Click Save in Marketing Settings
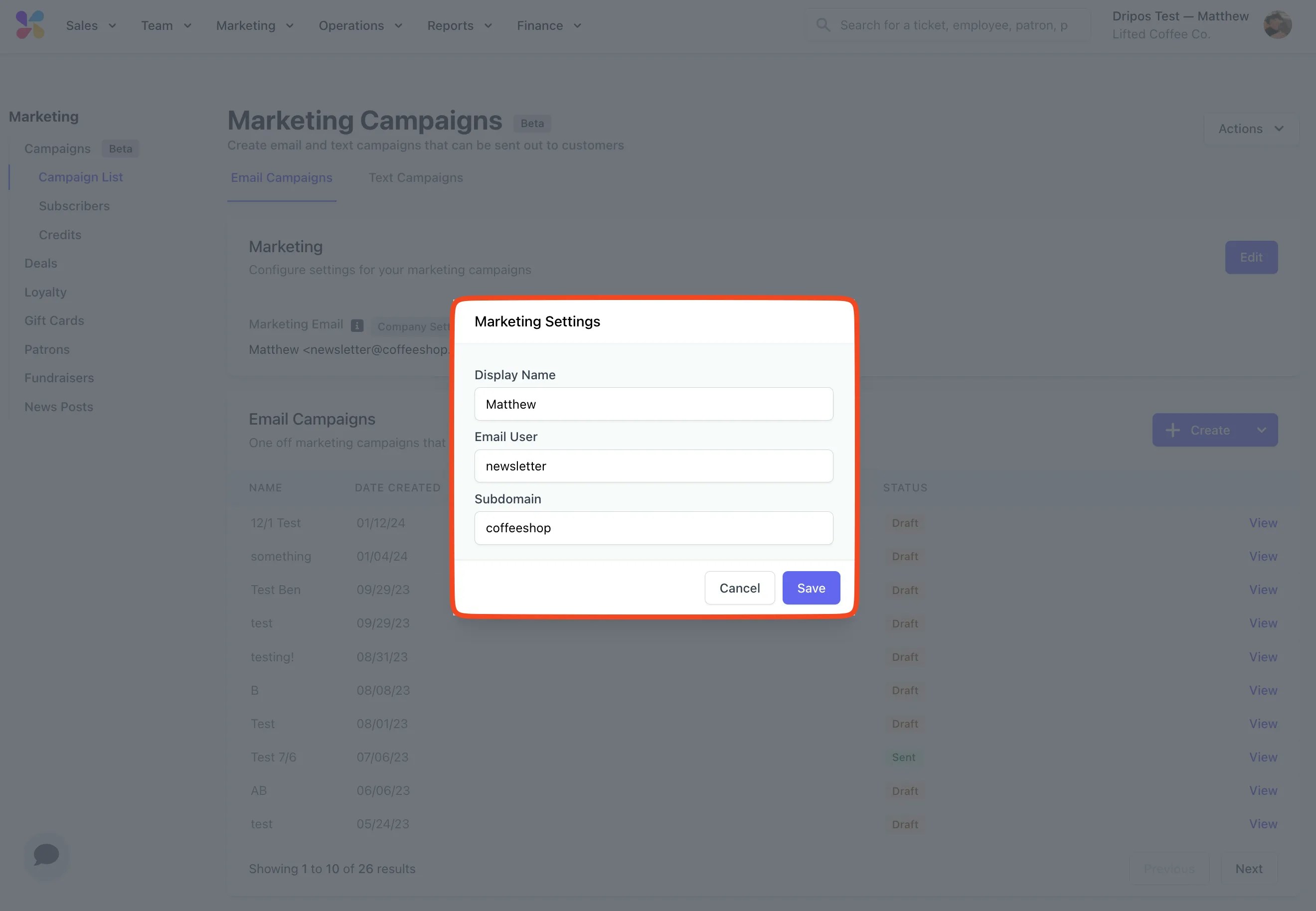The width and height of the screenshot is (1316, 911). point(811,588)
